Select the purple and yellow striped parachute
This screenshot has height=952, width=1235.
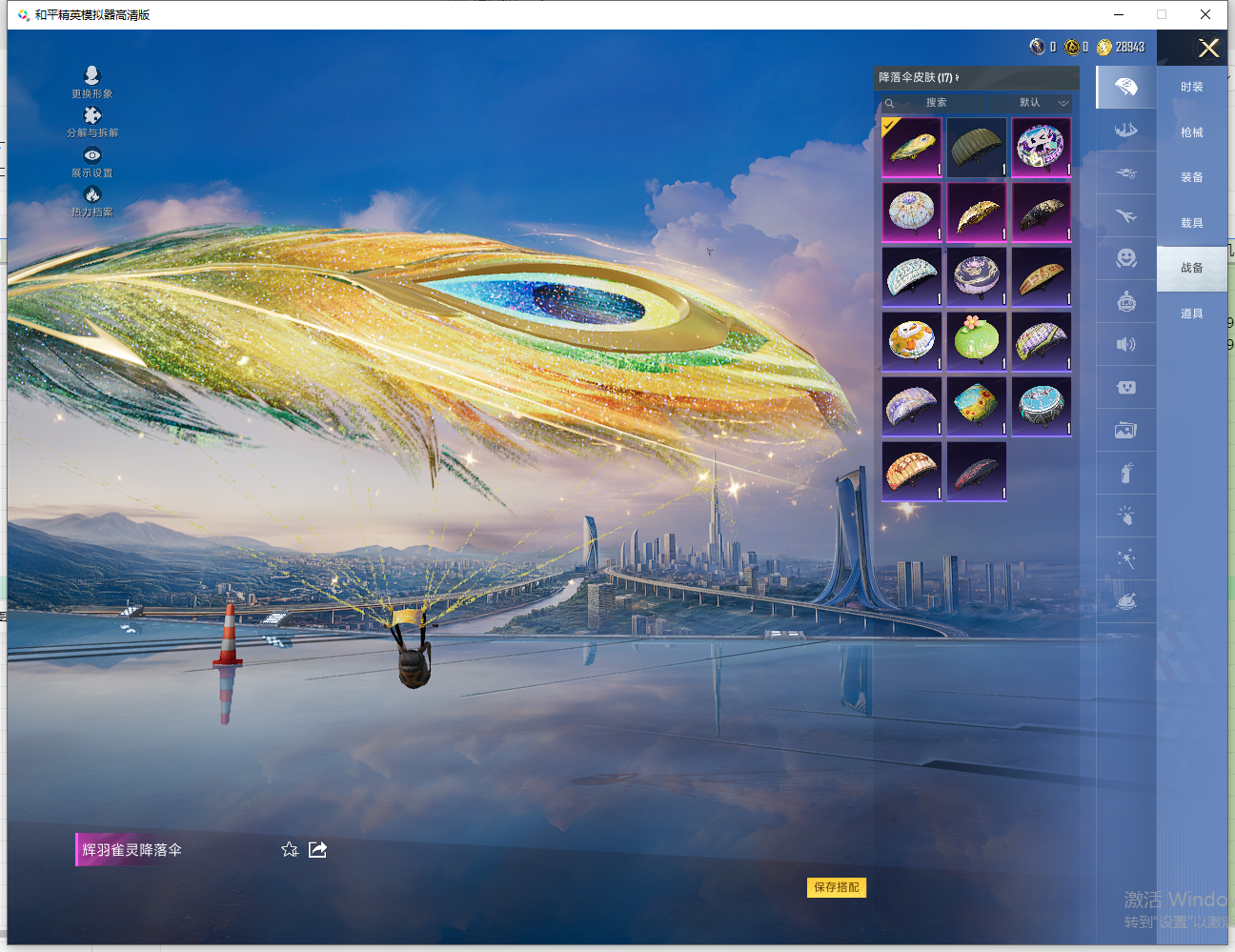pyautogui.click(x=1042, y=342)
